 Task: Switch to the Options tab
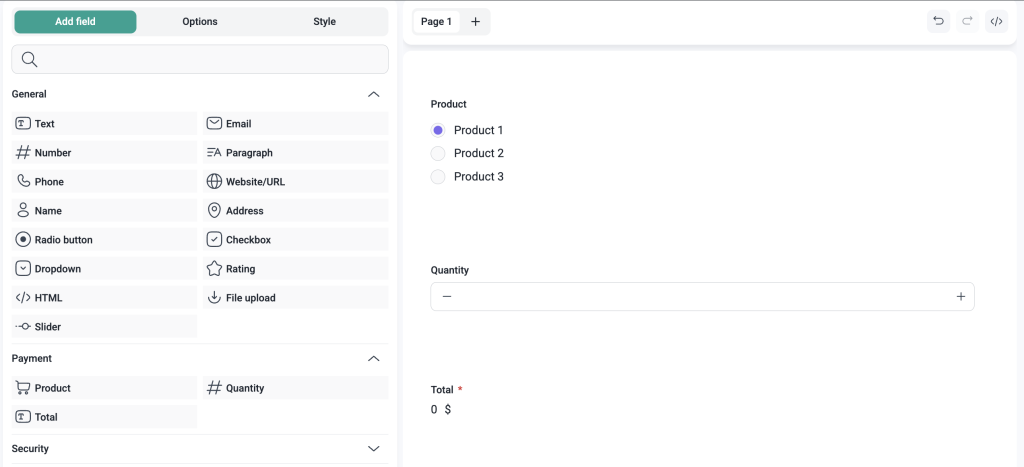click(x=200, y=22)
